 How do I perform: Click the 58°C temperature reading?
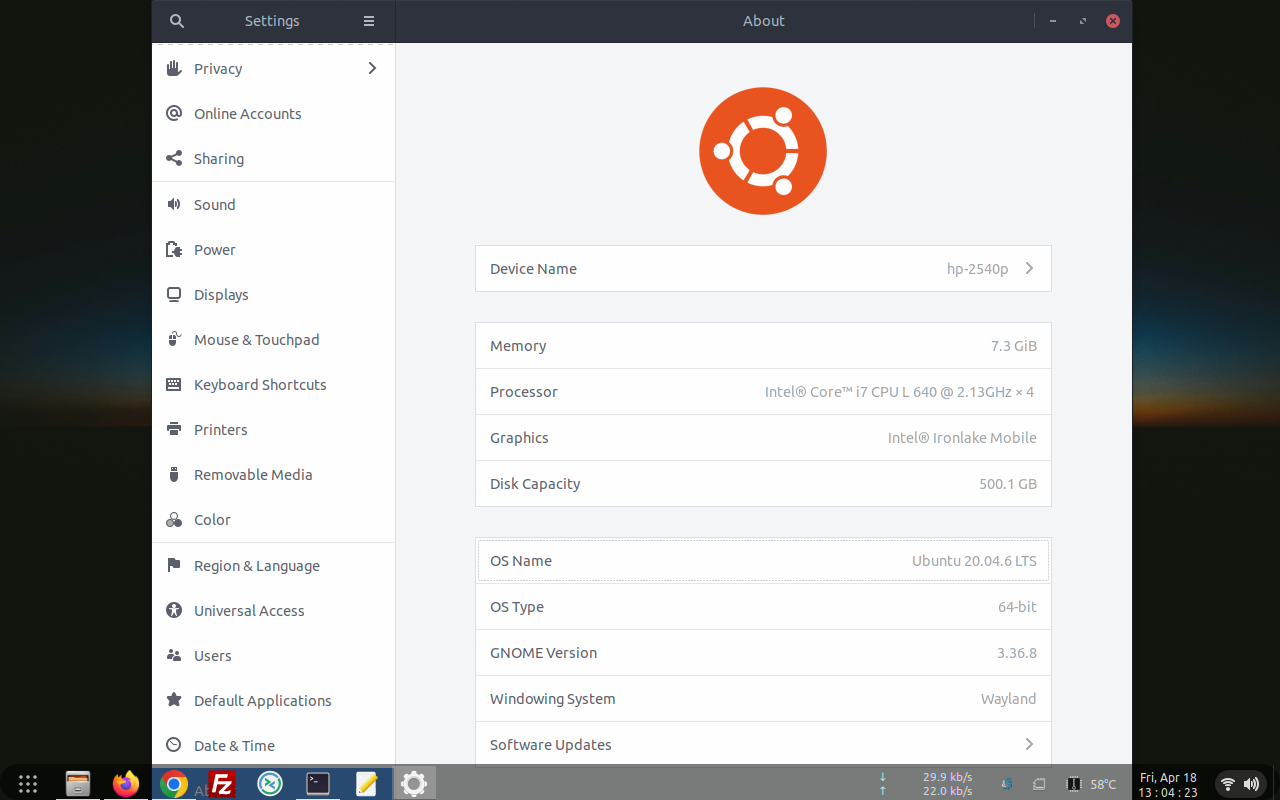coord(1103,785)
